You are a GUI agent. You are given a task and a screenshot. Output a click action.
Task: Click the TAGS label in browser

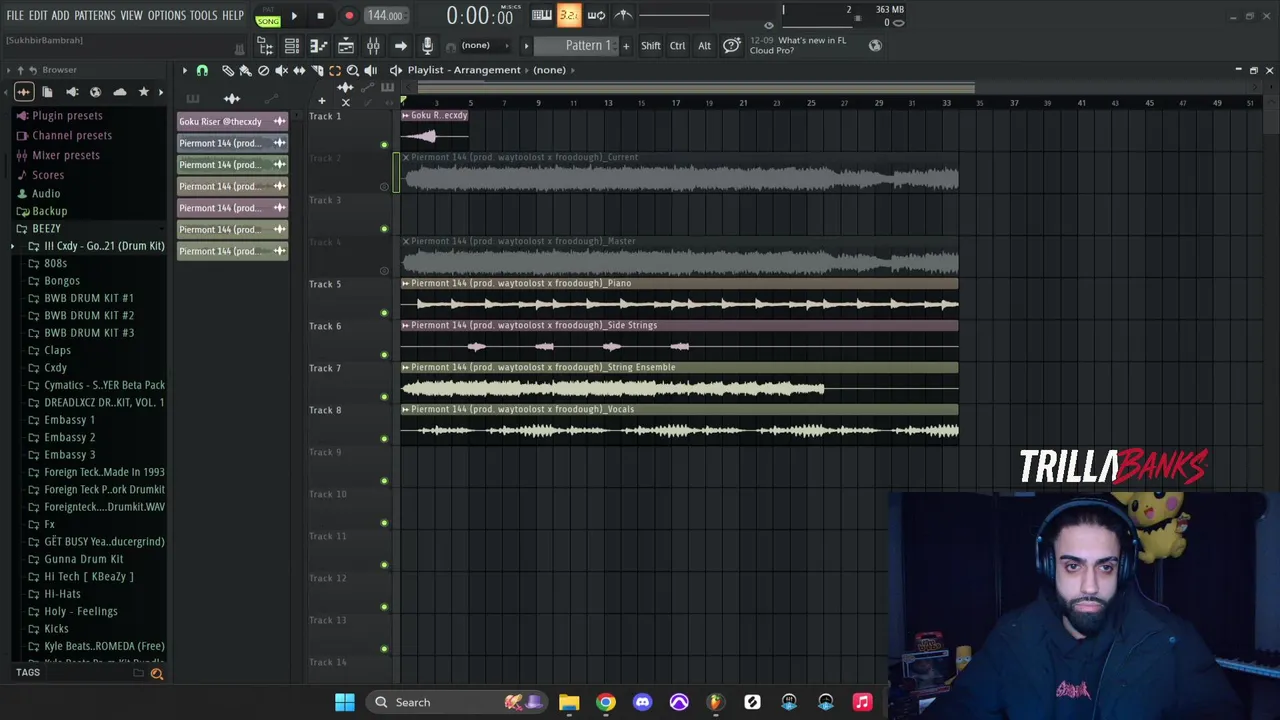[x=28, y=673]
